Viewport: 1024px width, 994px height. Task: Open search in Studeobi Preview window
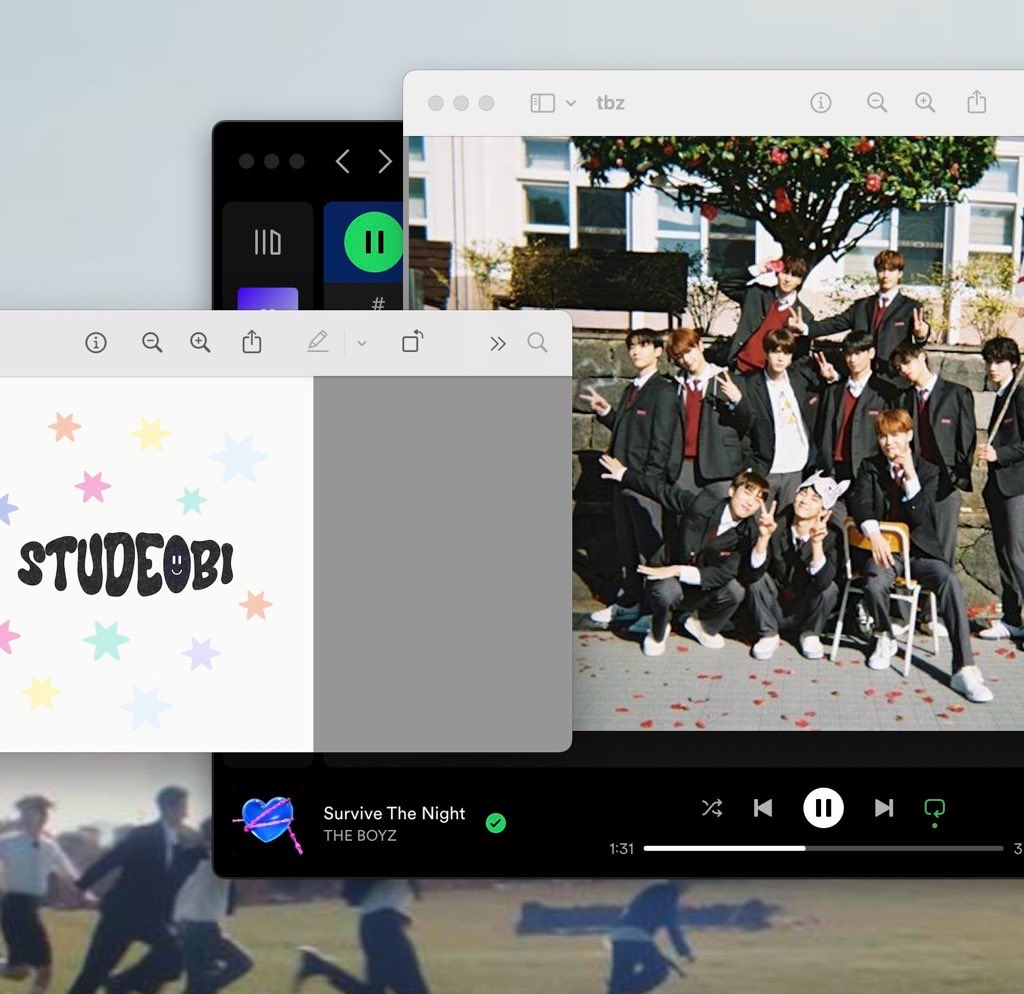537,342
